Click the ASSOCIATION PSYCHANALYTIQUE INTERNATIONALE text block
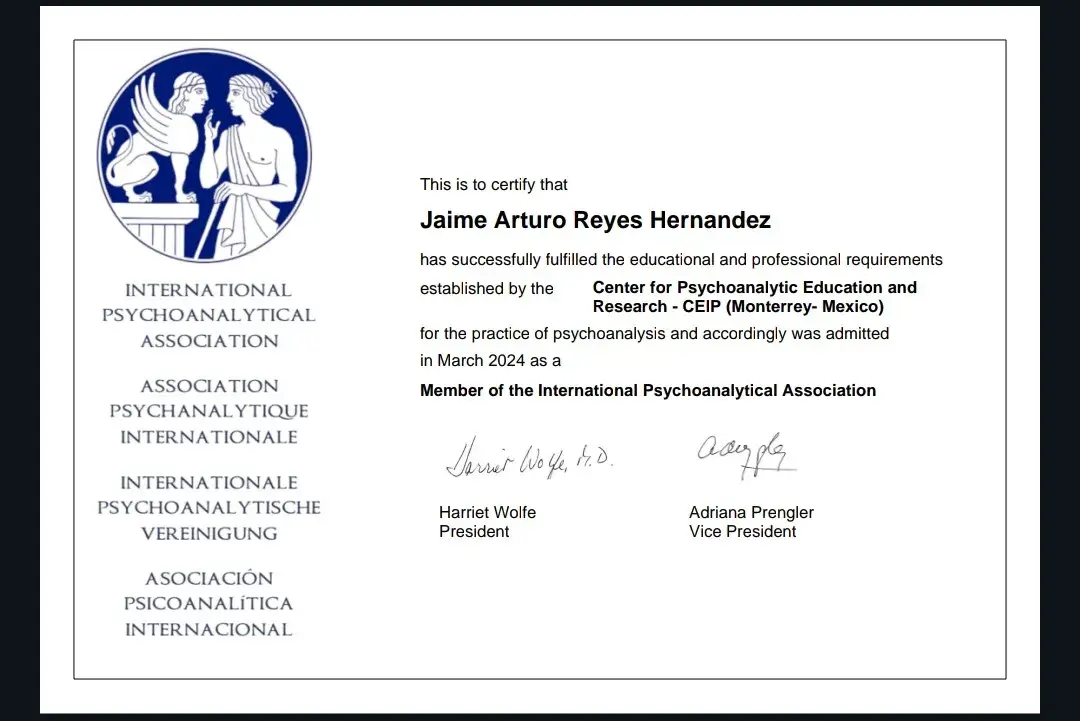This screenshot has height=721, width=1080. pos(209,411)
